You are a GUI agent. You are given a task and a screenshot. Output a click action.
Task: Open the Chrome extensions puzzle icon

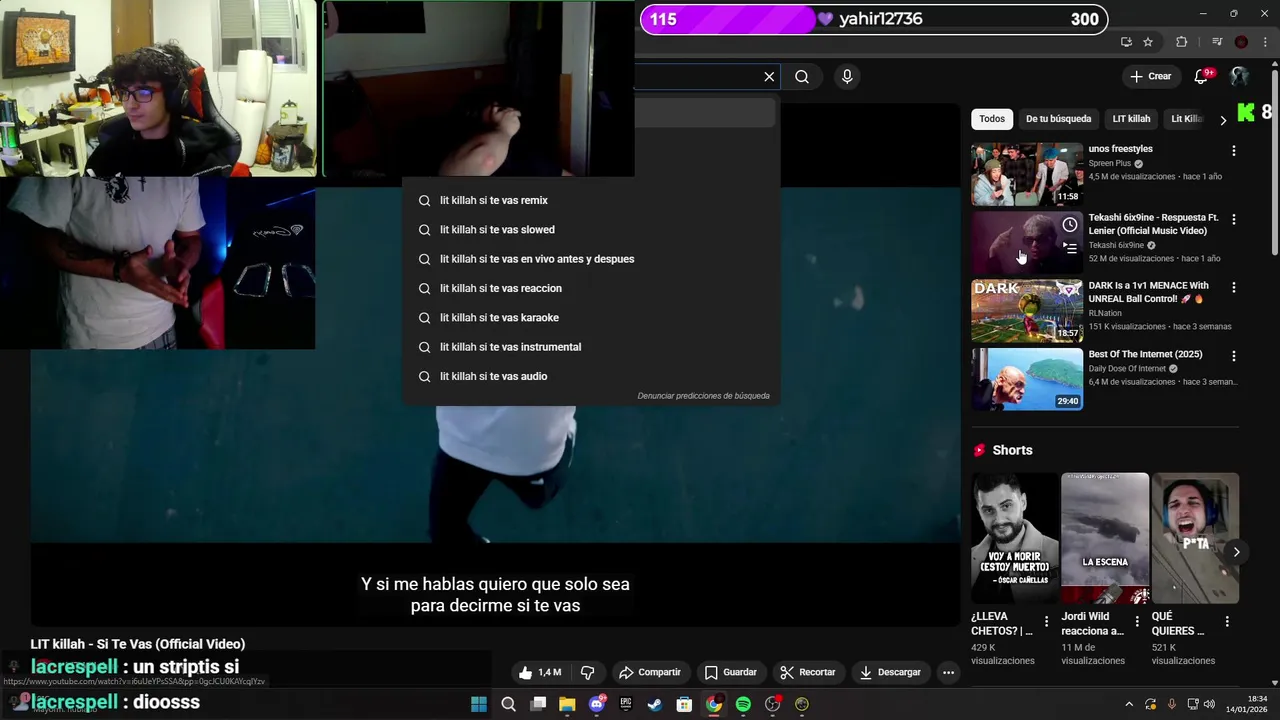point(1182,42)
